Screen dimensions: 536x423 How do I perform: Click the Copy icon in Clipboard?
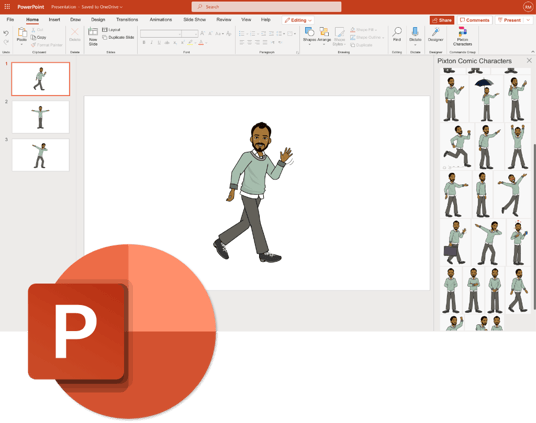[x=34, y=37]
